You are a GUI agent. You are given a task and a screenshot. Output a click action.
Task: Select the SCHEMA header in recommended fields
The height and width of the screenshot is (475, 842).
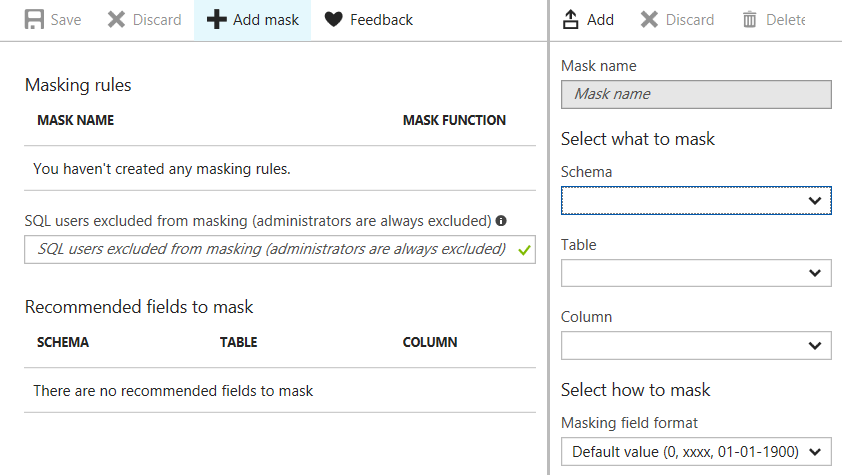pos(63,342)
